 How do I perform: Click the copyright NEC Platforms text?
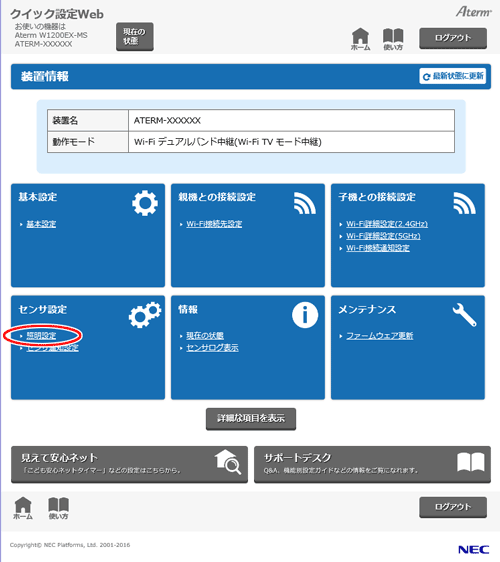70,545
